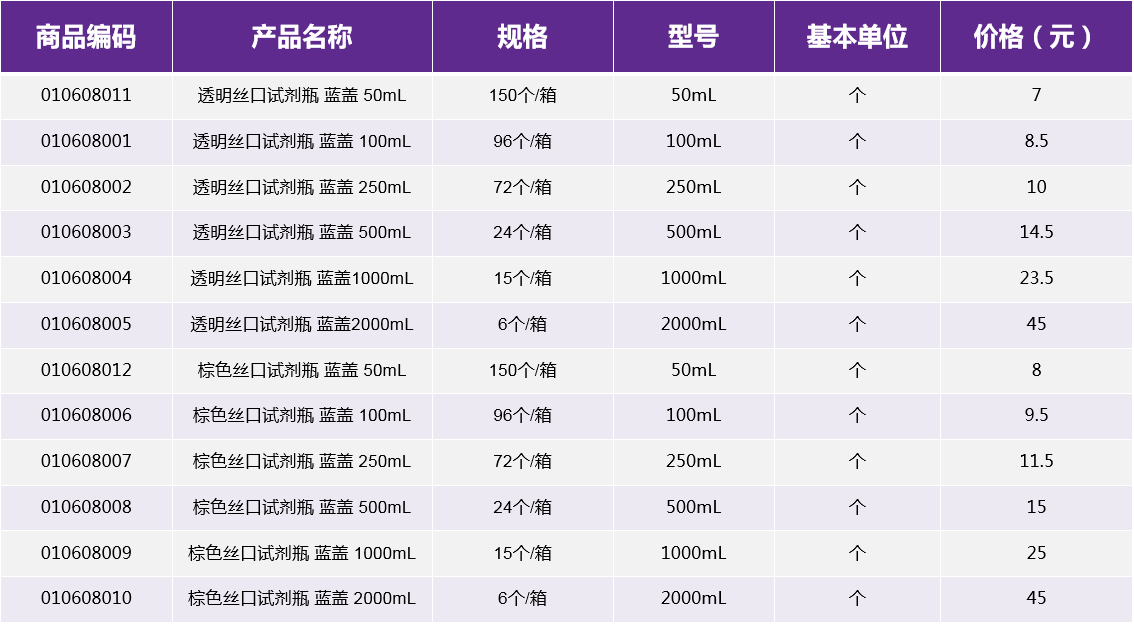Click unit 个 in the 010608010 row

pos(857,598)
